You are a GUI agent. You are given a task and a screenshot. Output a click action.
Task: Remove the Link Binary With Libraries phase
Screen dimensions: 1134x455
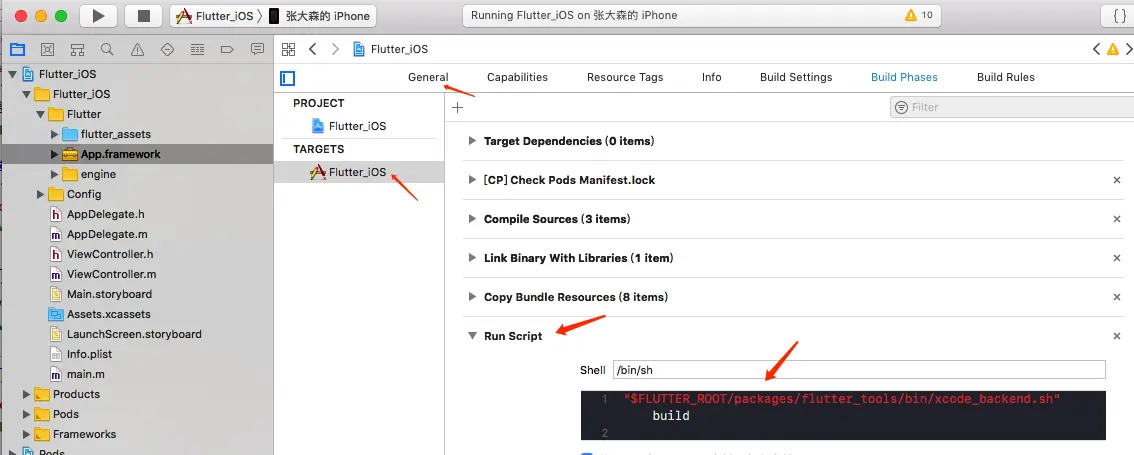[1117, 258]
